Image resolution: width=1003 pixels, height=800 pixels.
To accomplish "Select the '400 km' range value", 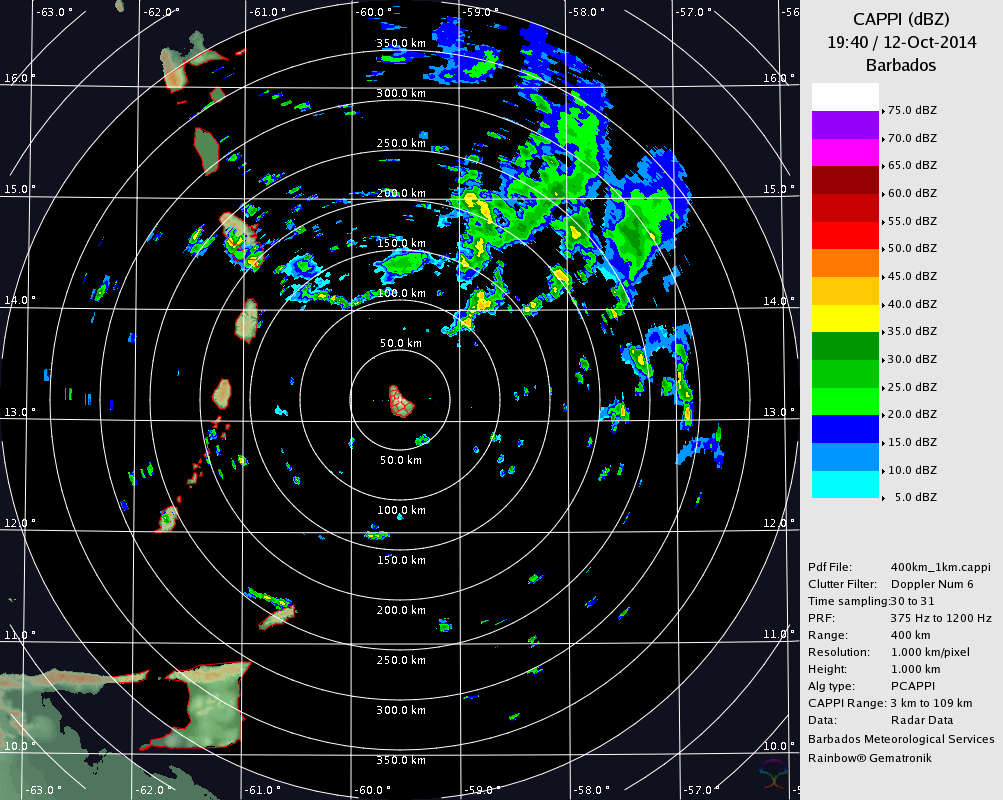I will point(911,635).
